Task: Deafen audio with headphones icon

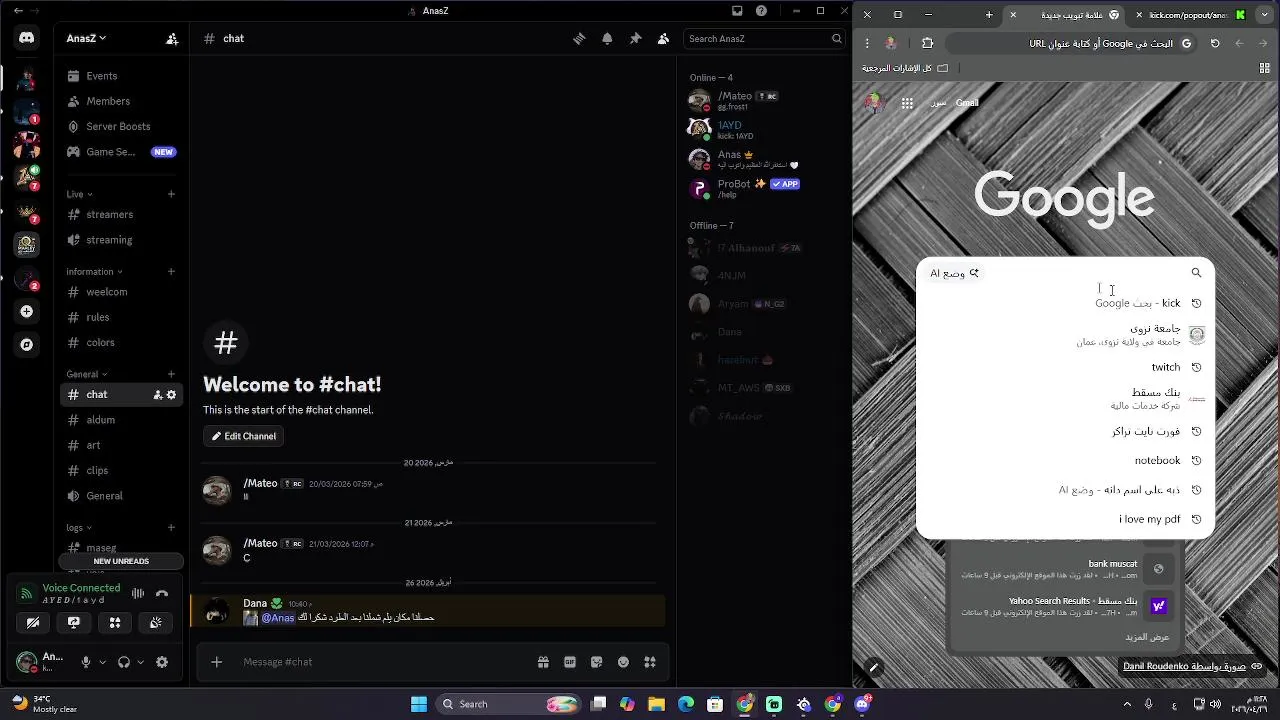Action: tap(124, 662)
